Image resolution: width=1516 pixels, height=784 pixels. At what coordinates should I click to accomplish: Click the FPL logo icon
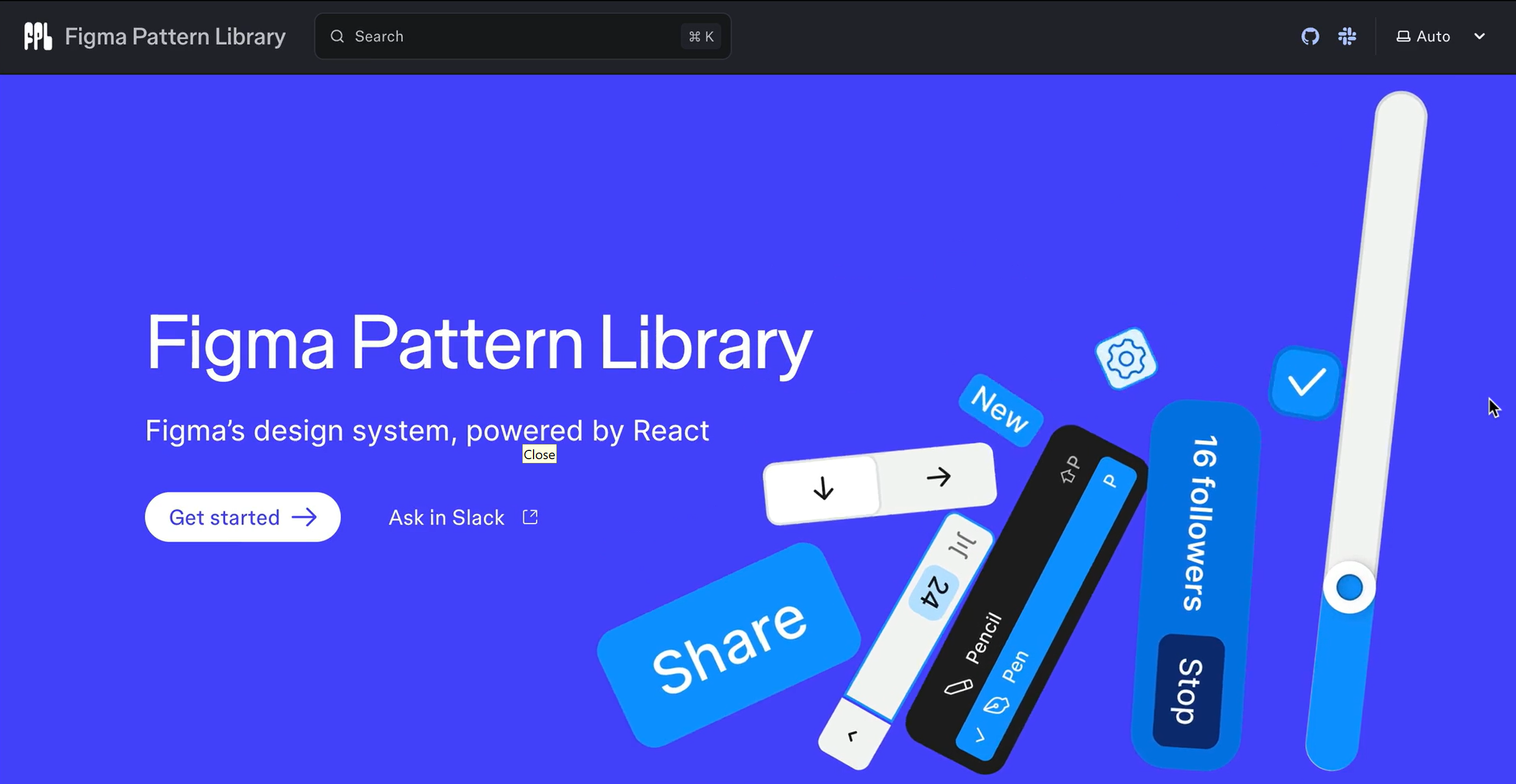pyautogui.click(x=38, y=37)
